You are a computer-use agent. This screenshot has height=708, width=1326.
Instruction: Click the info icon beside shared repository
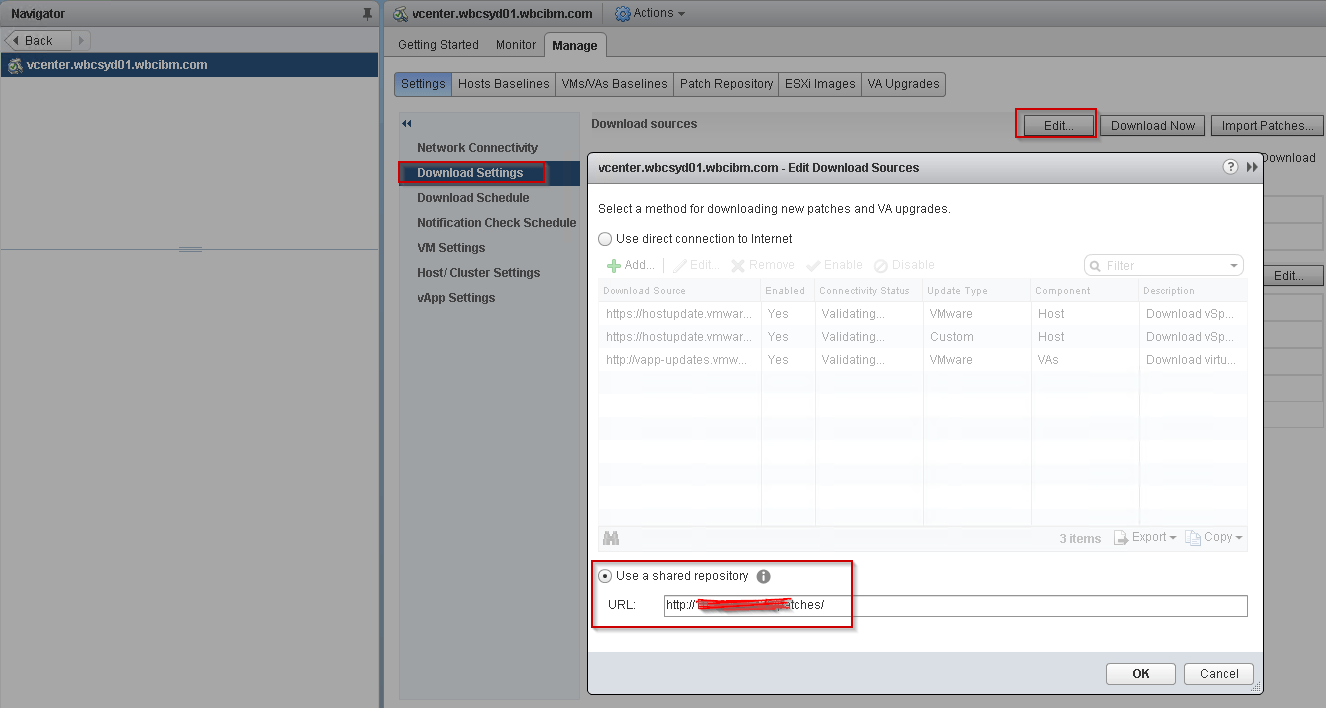(x=764, y=577)
